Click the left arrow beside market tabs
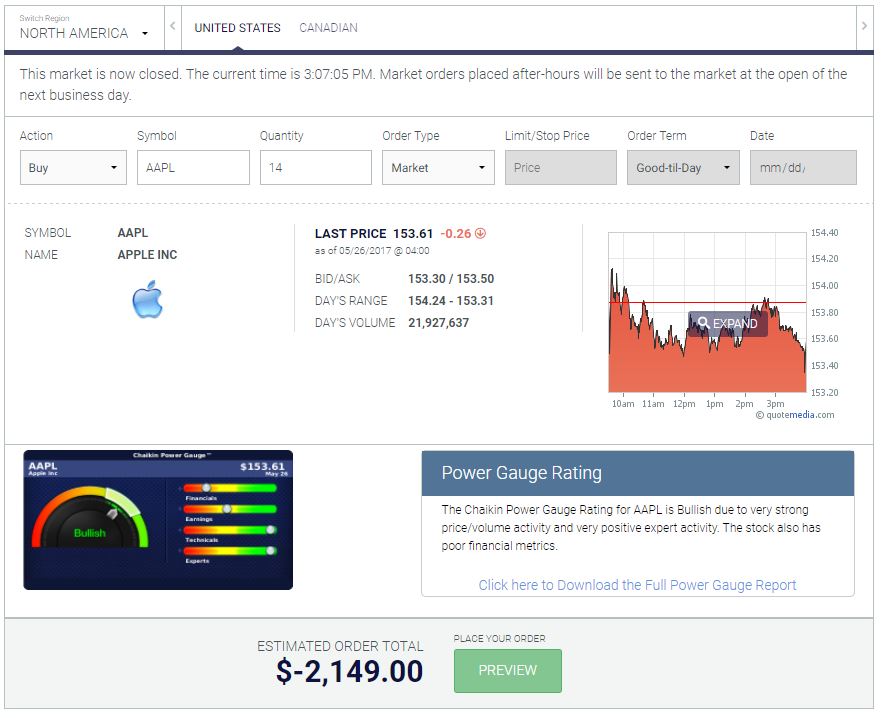This screenshot has height=718, width=881. (172, 26)
